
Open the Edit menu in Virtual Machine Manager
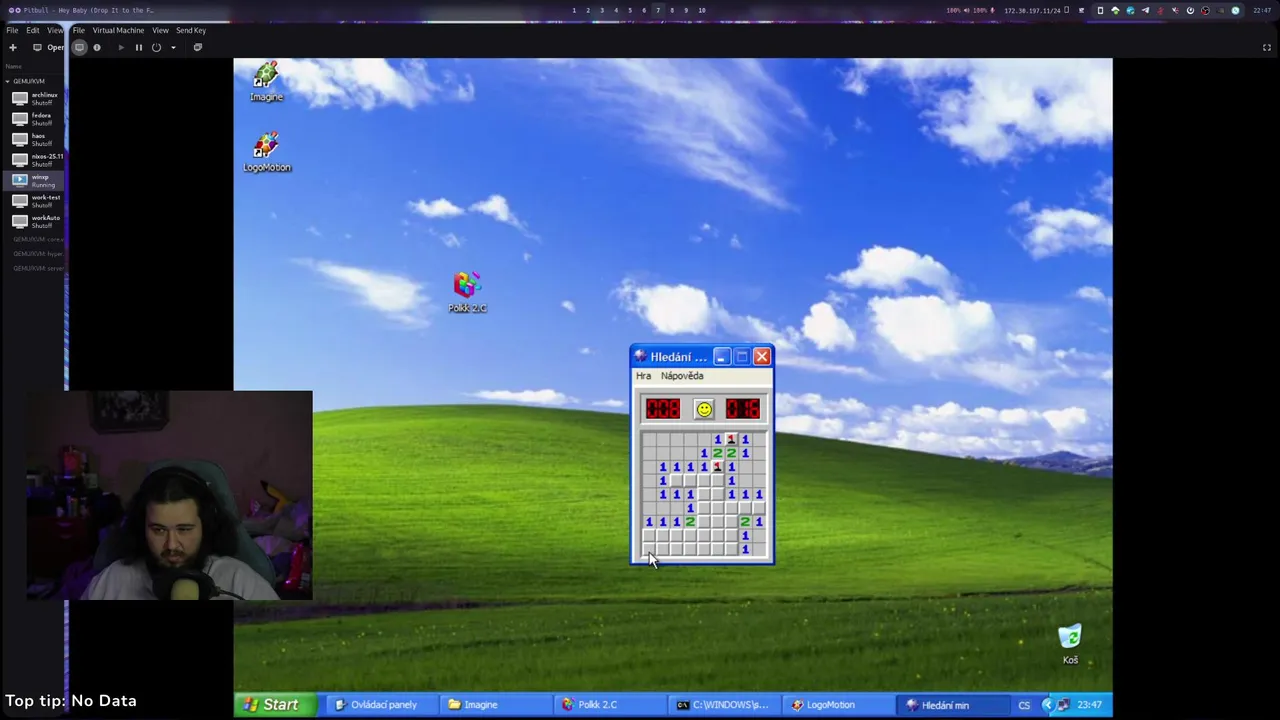pos(33,30)
